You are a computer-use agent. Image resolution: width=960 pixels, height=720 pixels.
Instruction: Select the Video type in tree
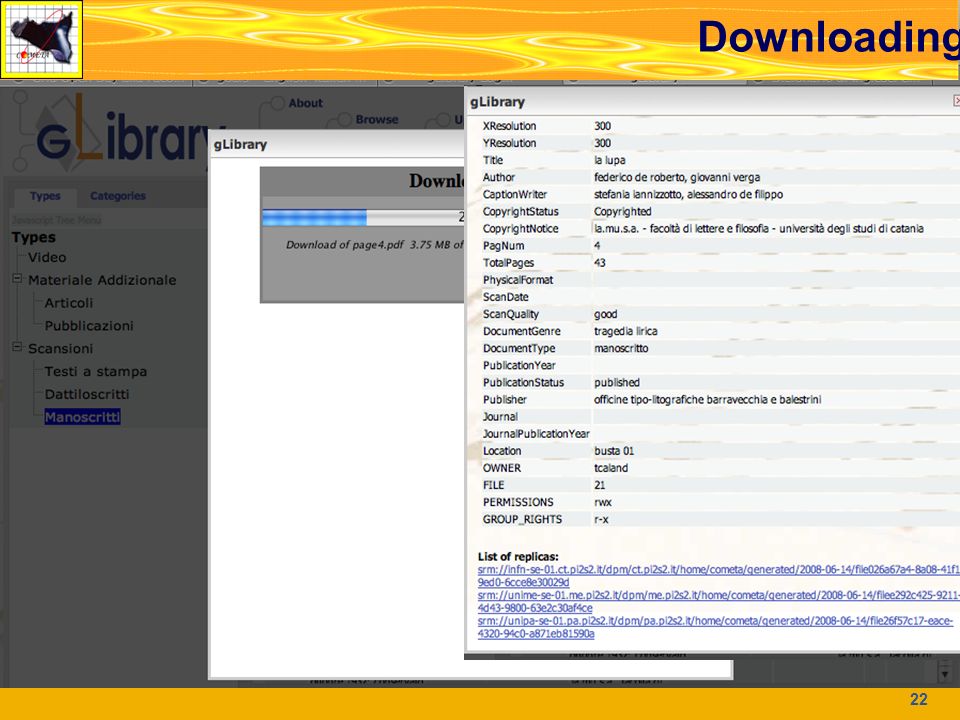pos(47,258)
